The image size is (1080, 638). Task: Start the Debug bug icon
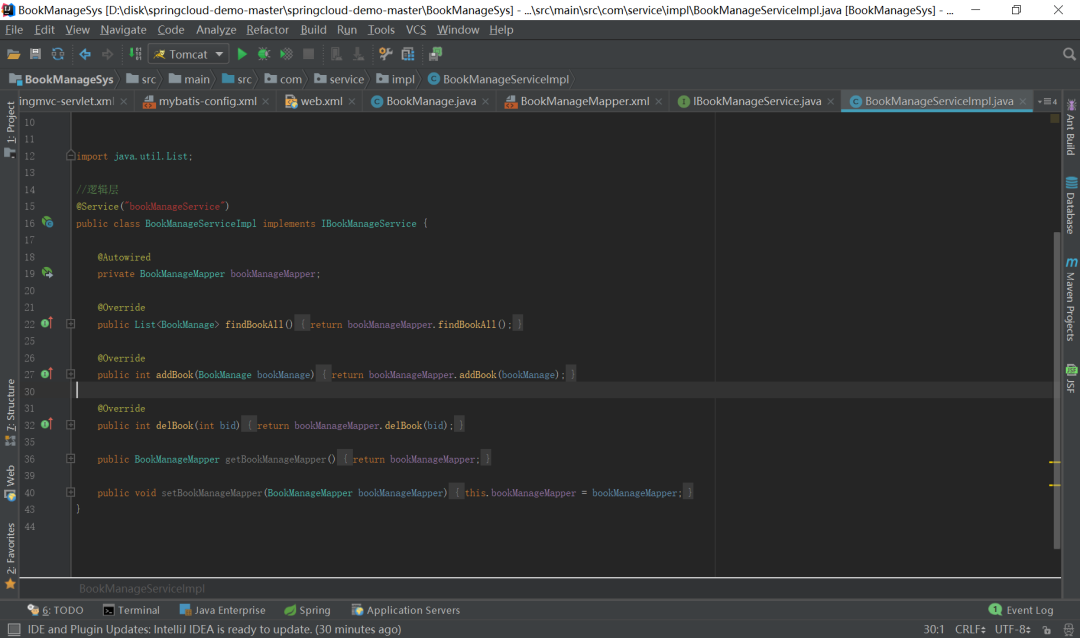tap(263, 54)
